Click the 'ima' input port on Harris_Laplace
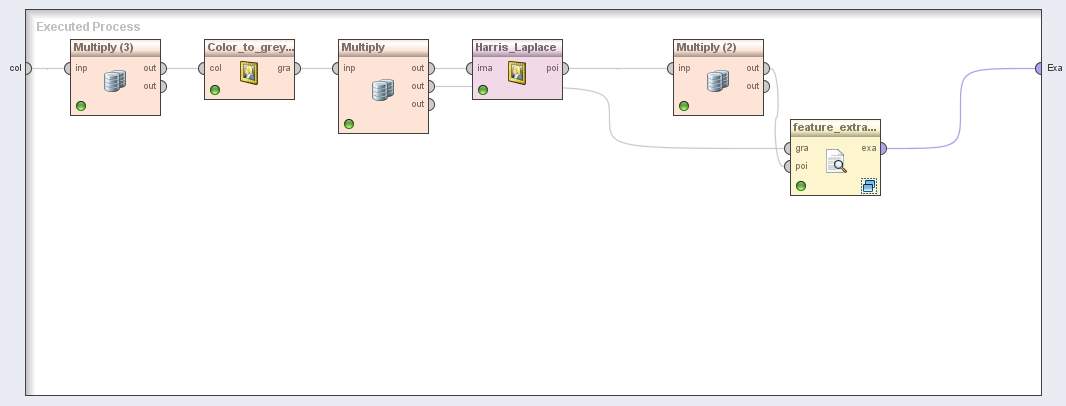Image resolution: width=1066 pixels, height=406 pixels. [x=472, y=68]
